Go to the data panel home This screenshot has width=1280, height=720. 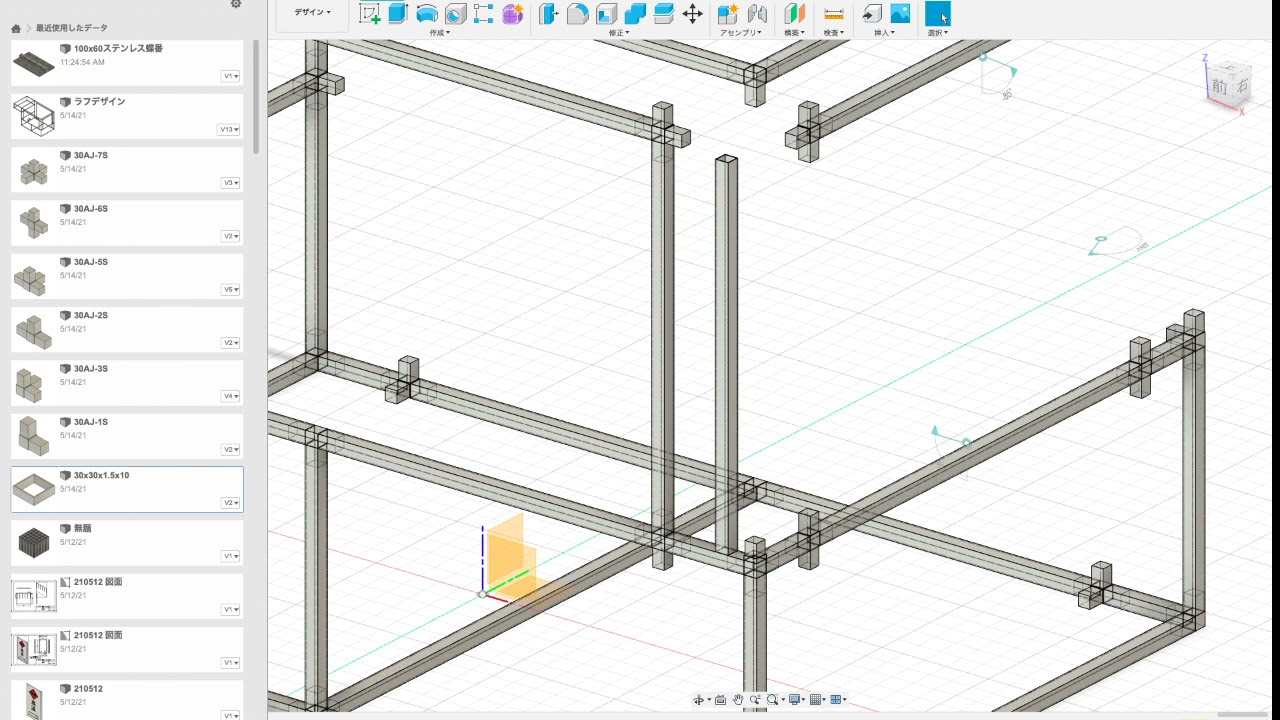point(16,28)
